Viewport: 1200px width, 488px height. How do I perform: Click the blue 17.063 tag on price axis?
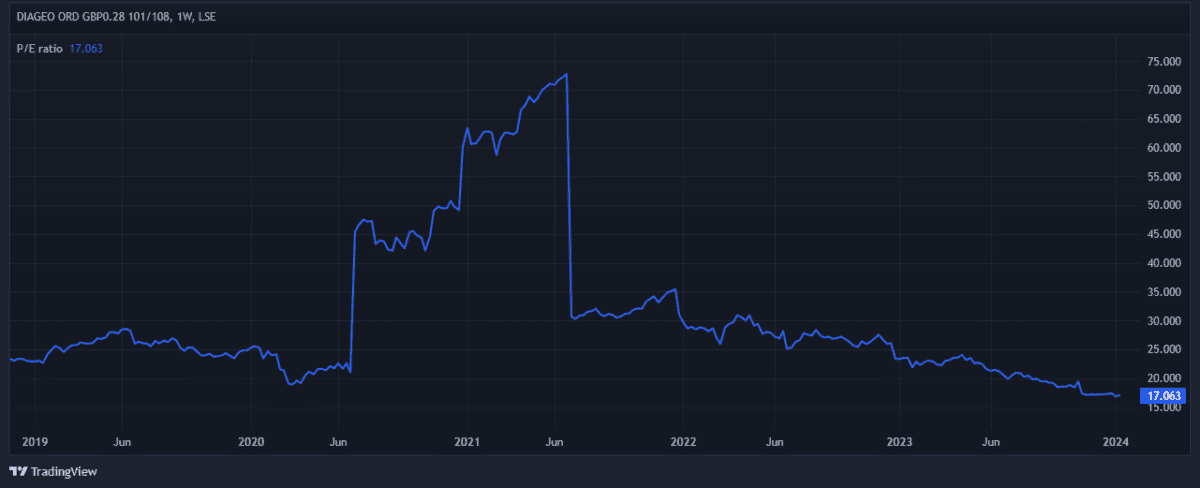coord(1166,396)
